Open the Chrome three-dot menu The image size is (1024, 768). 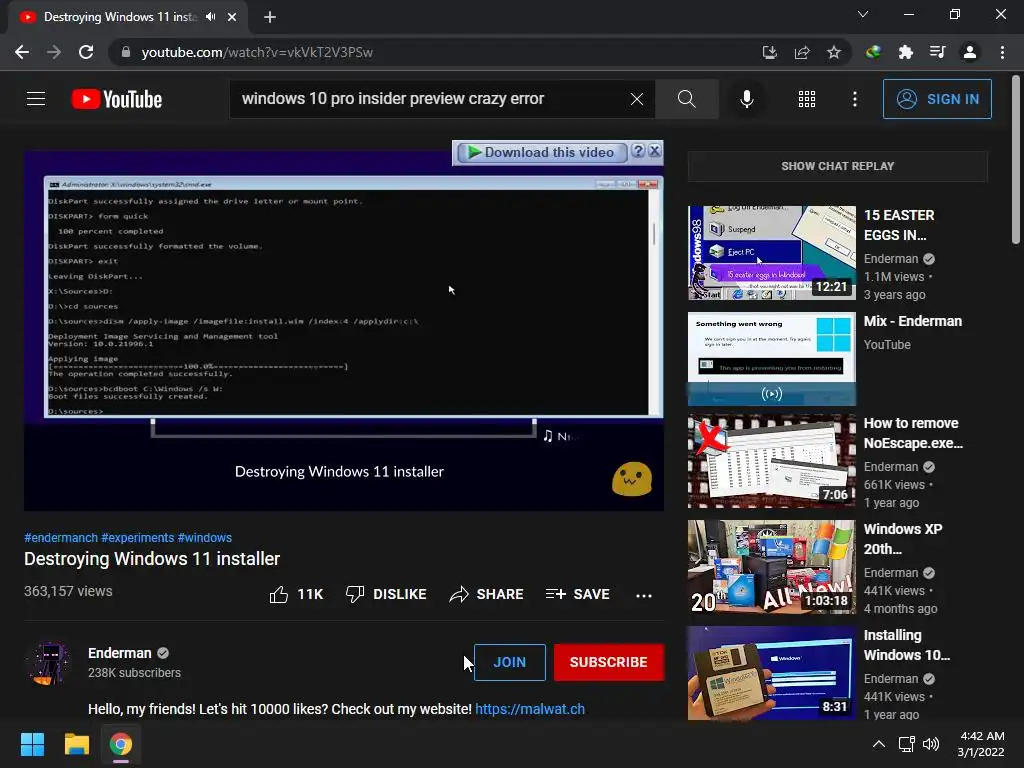(1002, 52)
